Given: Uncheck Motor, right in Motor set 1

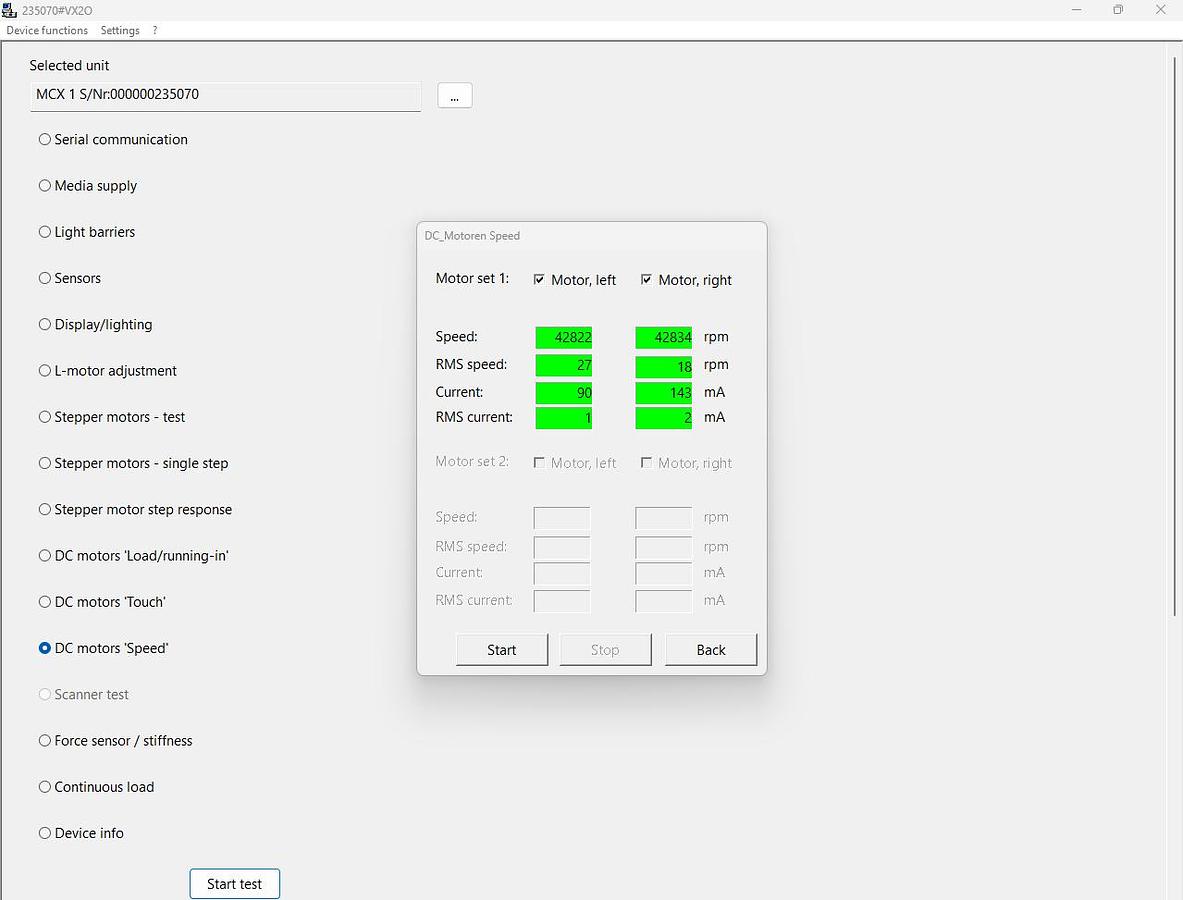Looking at the screenshot, I should tap(647, 280).
